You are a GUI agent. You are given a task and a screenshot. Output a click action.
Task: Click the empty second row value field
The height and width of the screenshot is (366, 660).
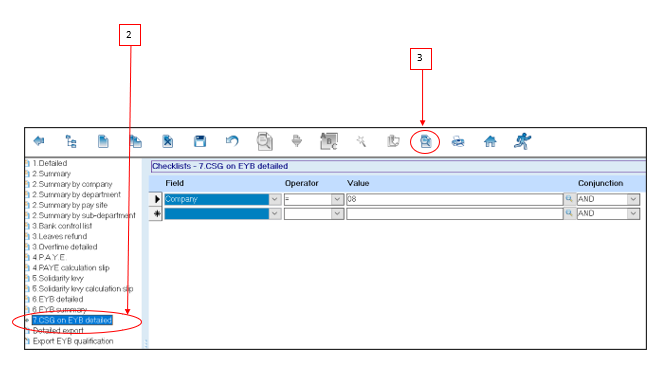point(455,213)
